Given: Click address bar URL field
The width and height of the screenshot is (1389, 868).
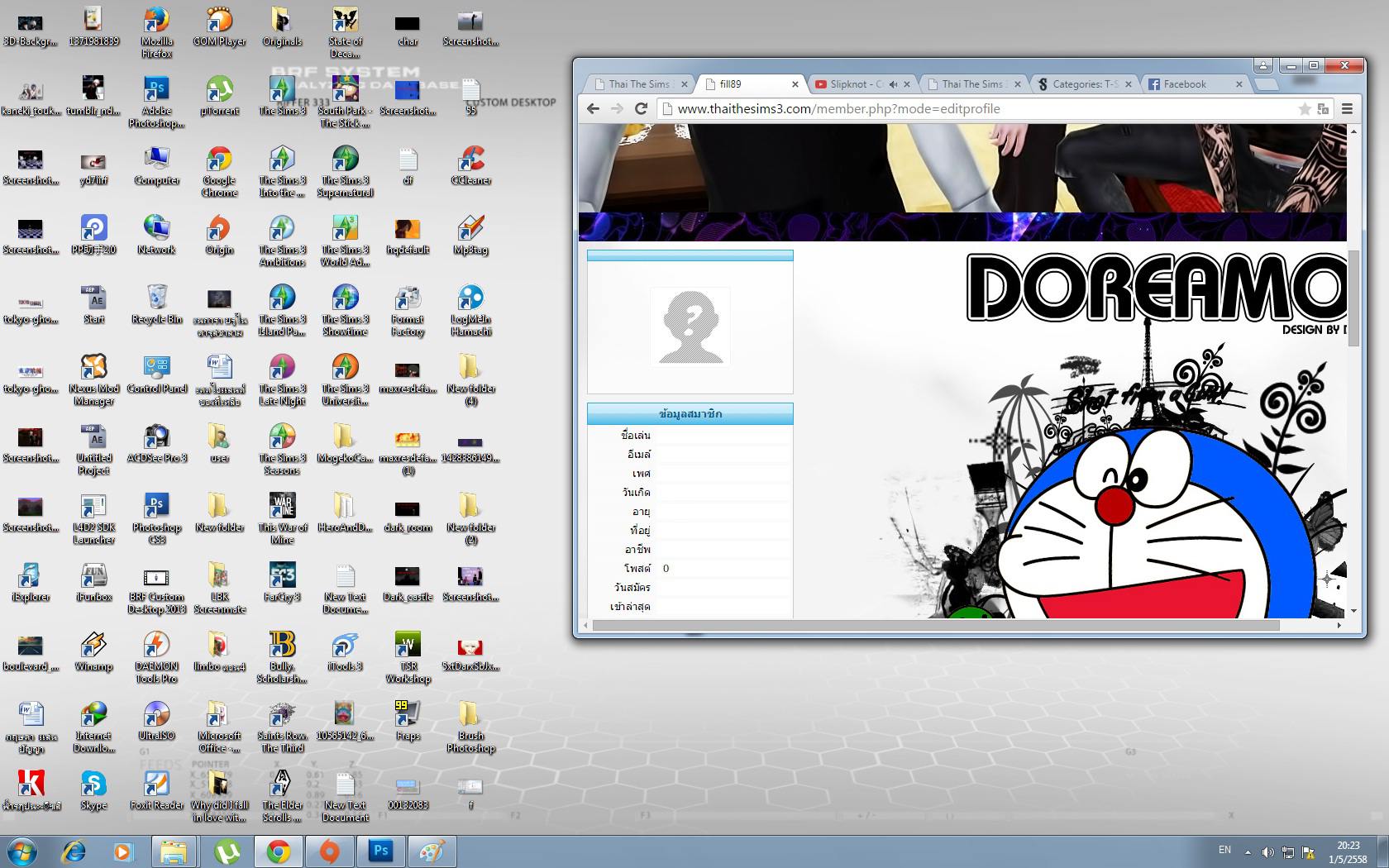Looking at the screenshot, I should click(984, 109).
